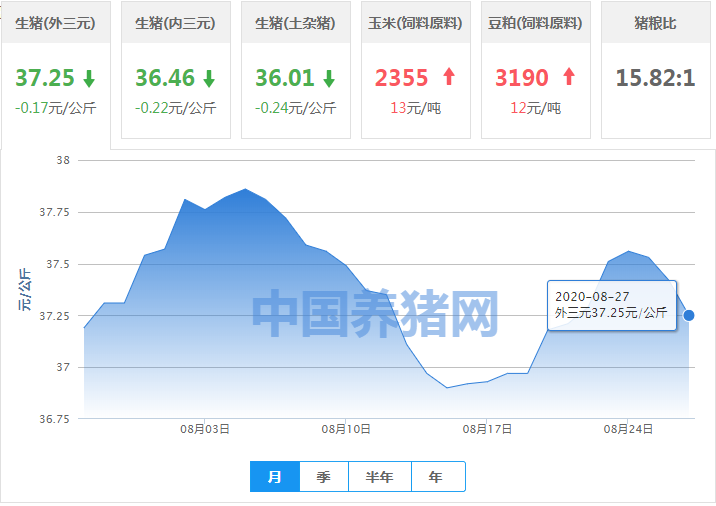This screenshot has height=506, width=716.
Task: Click the 08月17日 x-axis date label
Action: 487,429
